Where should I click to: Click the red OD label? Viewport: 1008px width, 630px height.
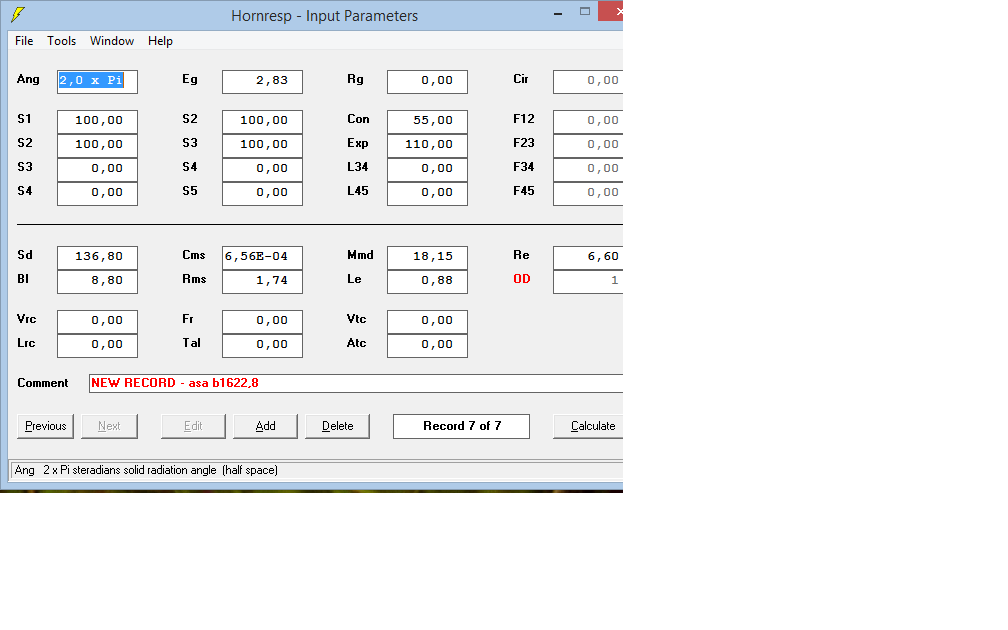(522, 279)
